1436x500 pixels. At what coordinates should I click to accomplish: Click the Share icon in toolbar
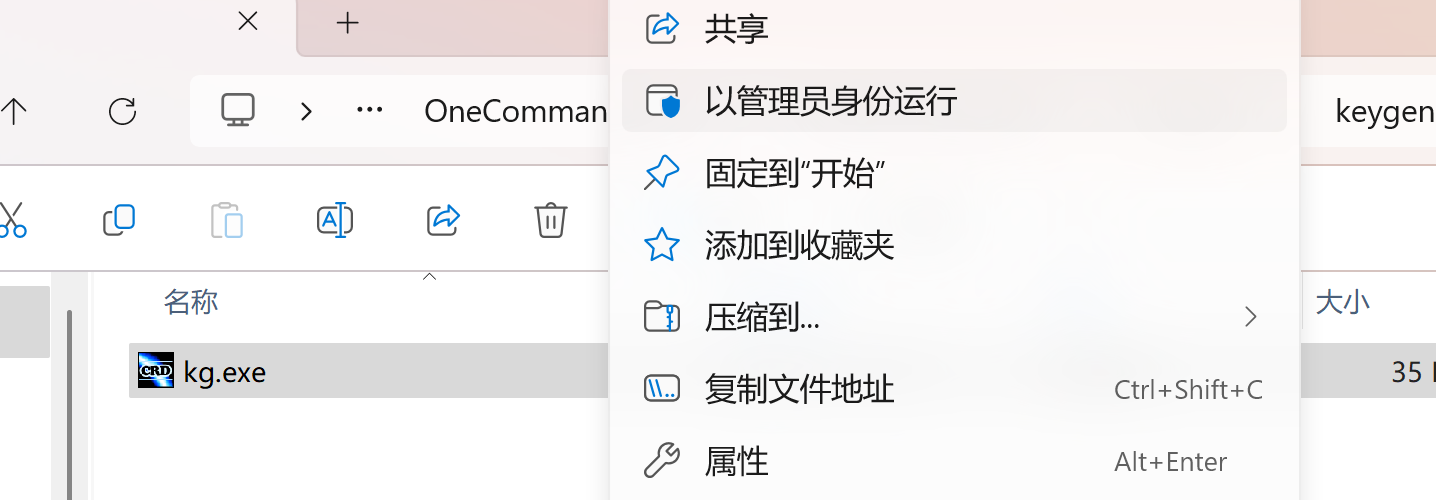tap(443, 220)
